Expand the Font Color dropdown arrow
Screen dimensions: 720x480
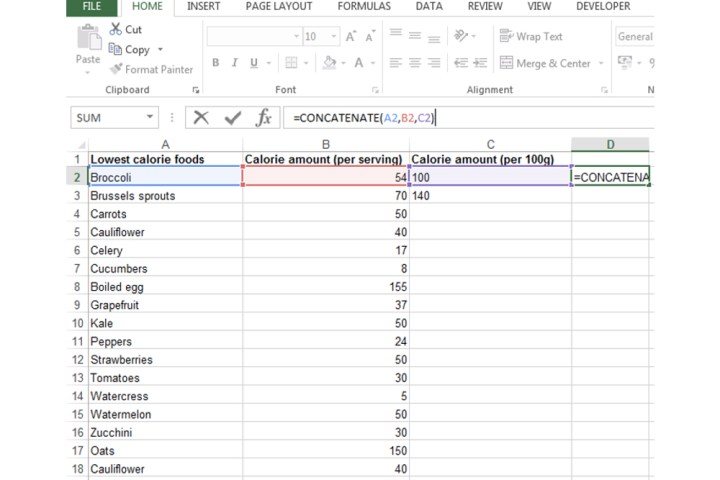point(373,63)
